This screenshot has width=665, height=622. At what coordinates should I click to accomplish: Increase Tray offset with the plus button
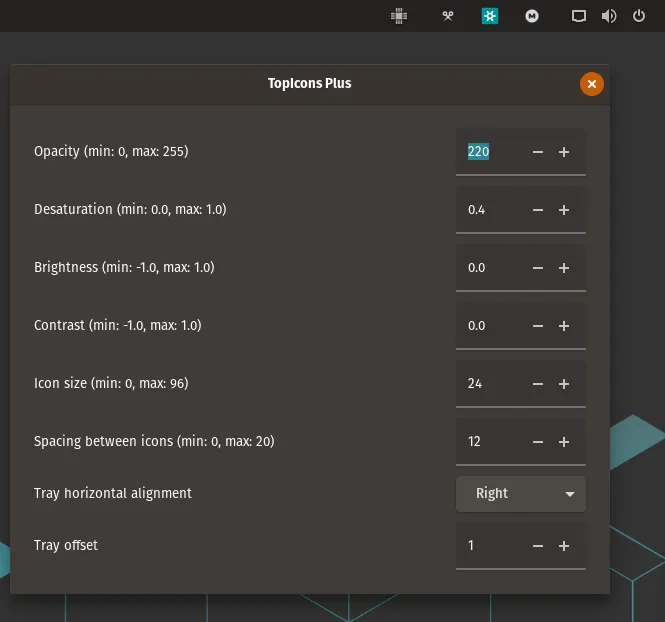point(564,546)
